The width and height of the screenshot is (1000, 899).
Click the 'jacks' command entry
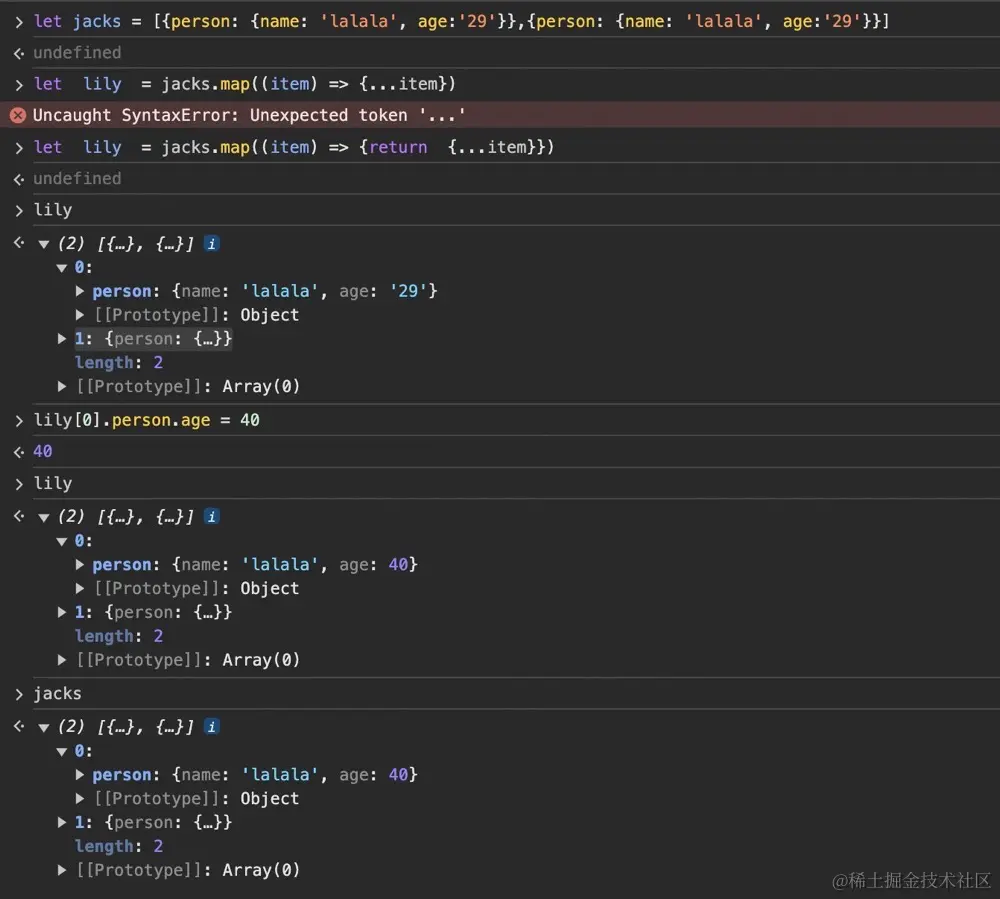point(57,694)
